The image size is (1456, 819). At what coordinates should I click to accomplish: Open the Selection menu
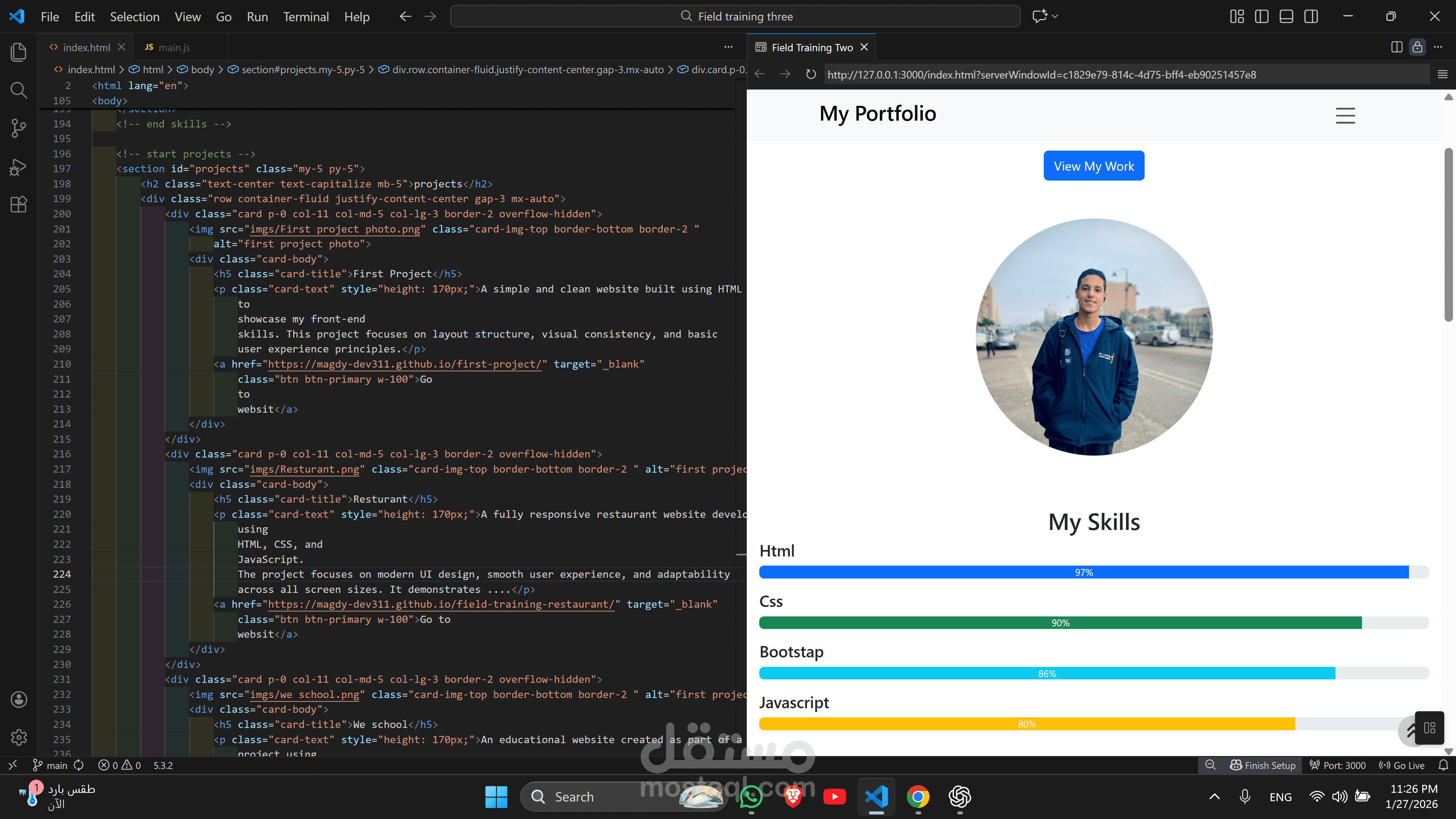click(135, 16)
